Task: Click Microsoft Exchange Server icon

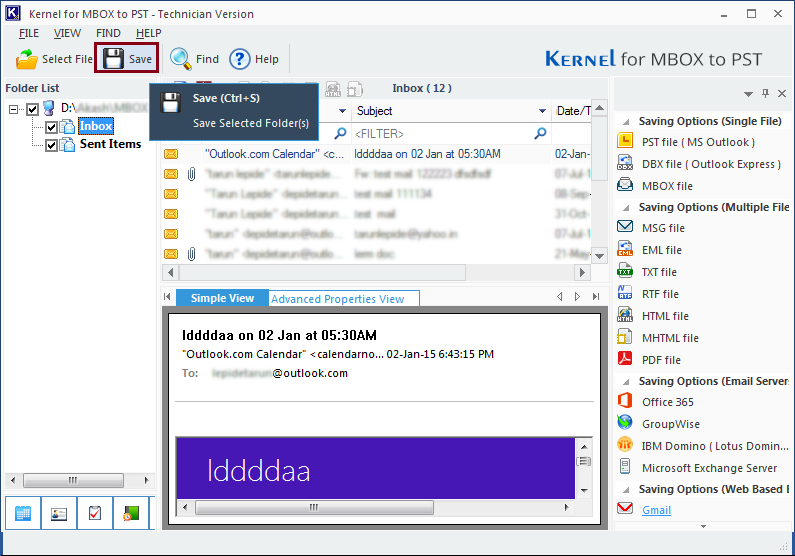Action: pyautogui.click(x=625, y=466)
